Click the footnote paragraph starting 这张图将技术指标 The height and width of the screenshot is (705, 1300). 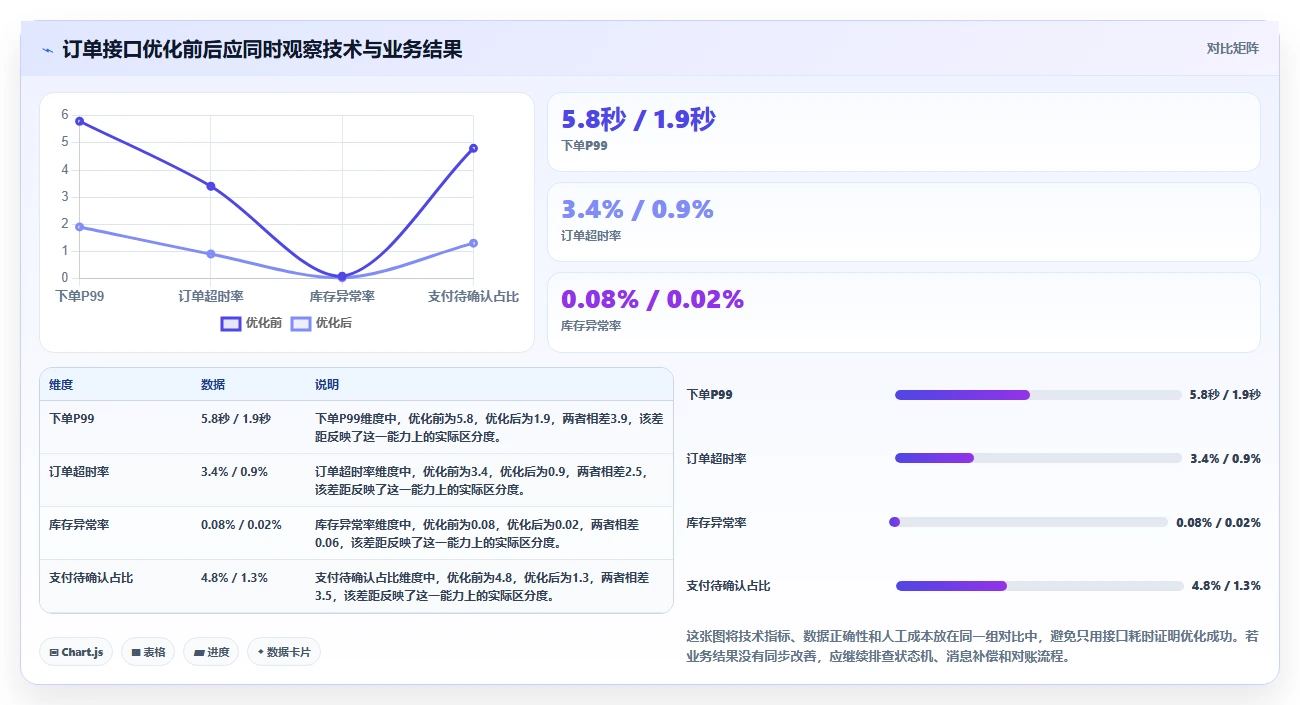click(x=971, y=646)
